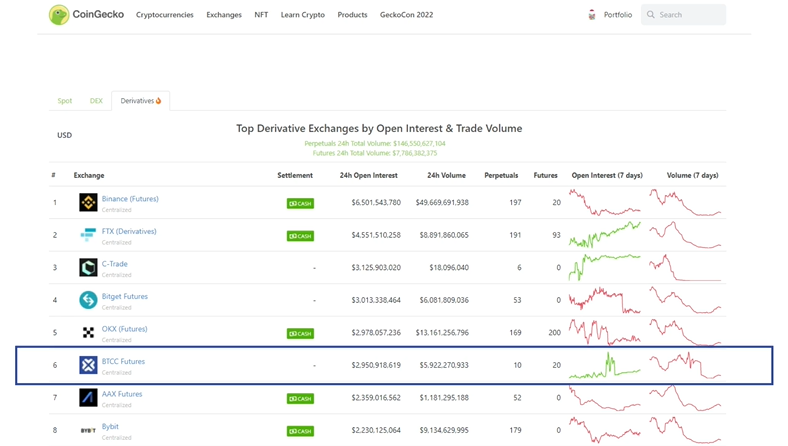The image size is (788, 446).
Task: Click the Volume (7 days) column header
Action: pyautogui.click(x=693, y=175)
